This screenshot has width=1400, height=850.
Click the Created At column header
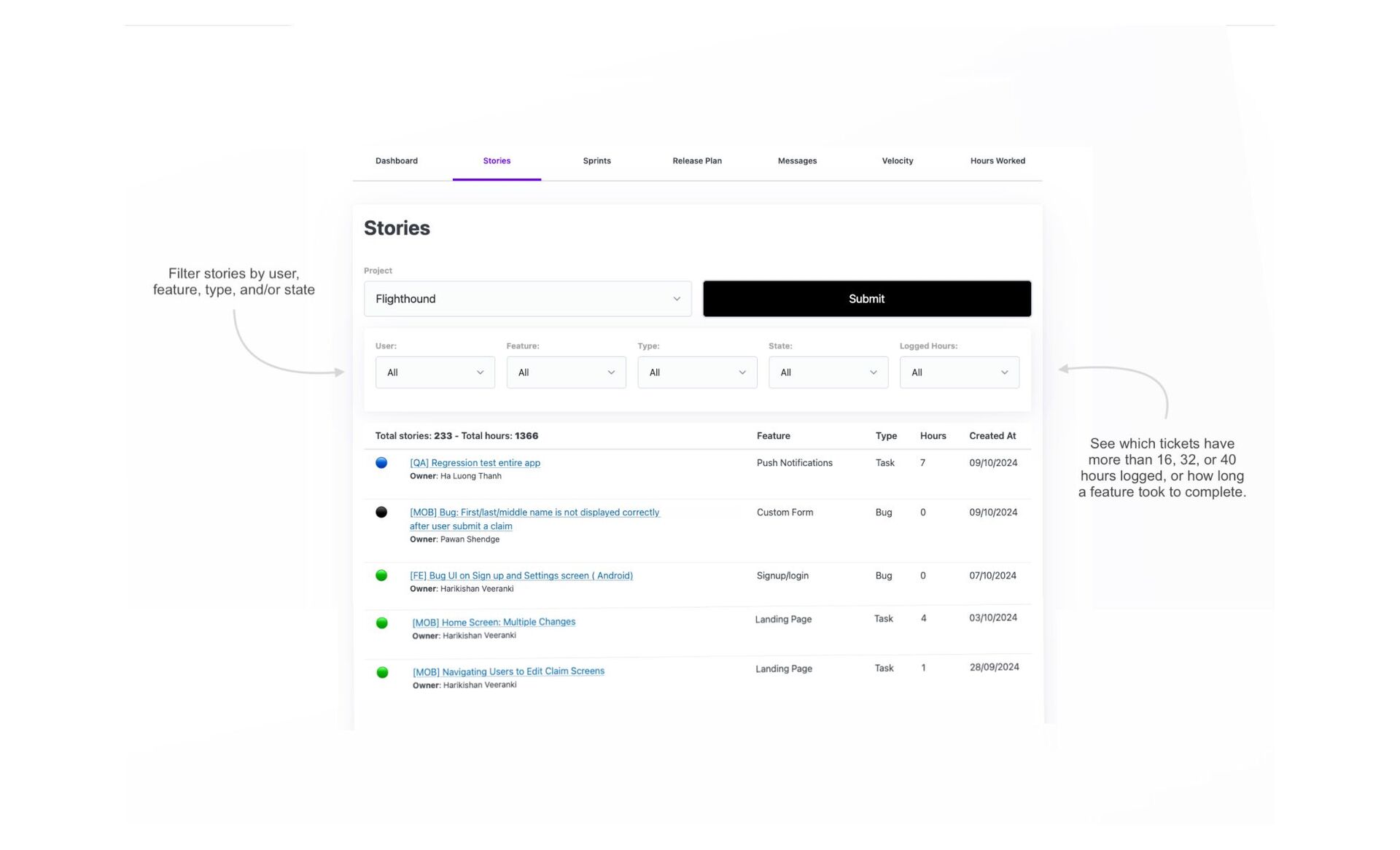(992, 436)
